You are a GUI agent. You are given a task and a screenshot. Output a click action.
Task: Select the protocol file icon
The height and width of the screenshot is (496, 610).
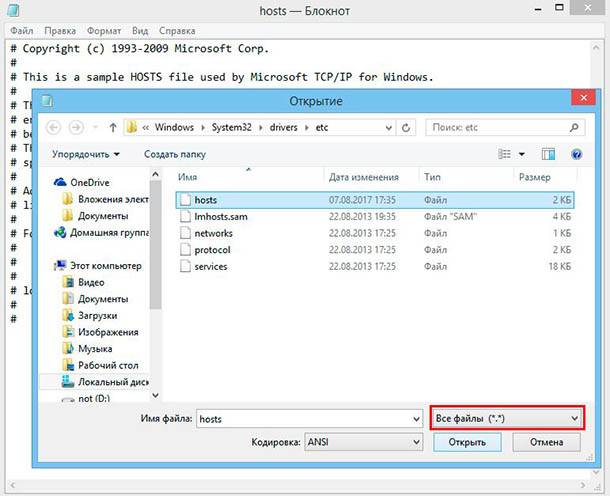[x=185, y=250]
